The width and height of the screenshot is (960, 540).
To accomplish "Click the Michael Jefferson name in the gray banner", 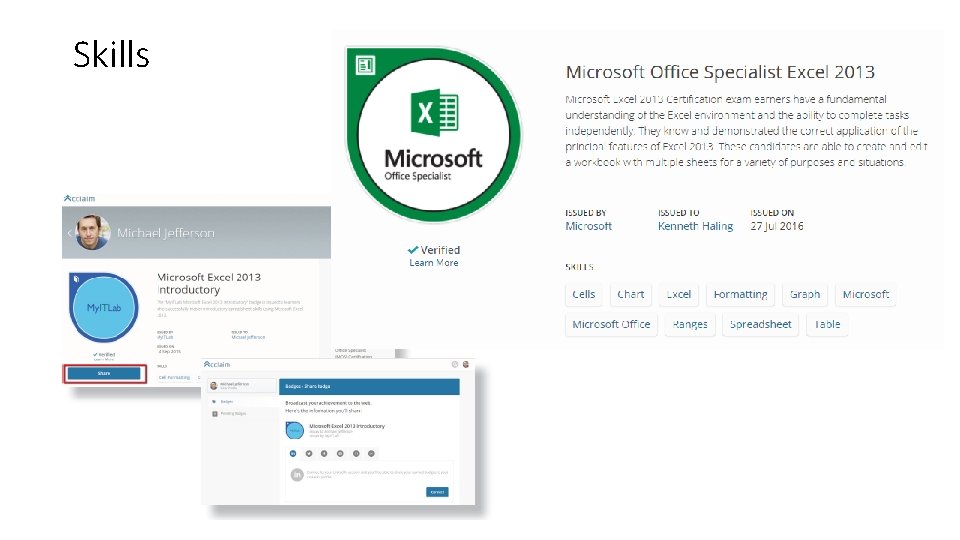I will pyautogui.click(x=166, y=233).
